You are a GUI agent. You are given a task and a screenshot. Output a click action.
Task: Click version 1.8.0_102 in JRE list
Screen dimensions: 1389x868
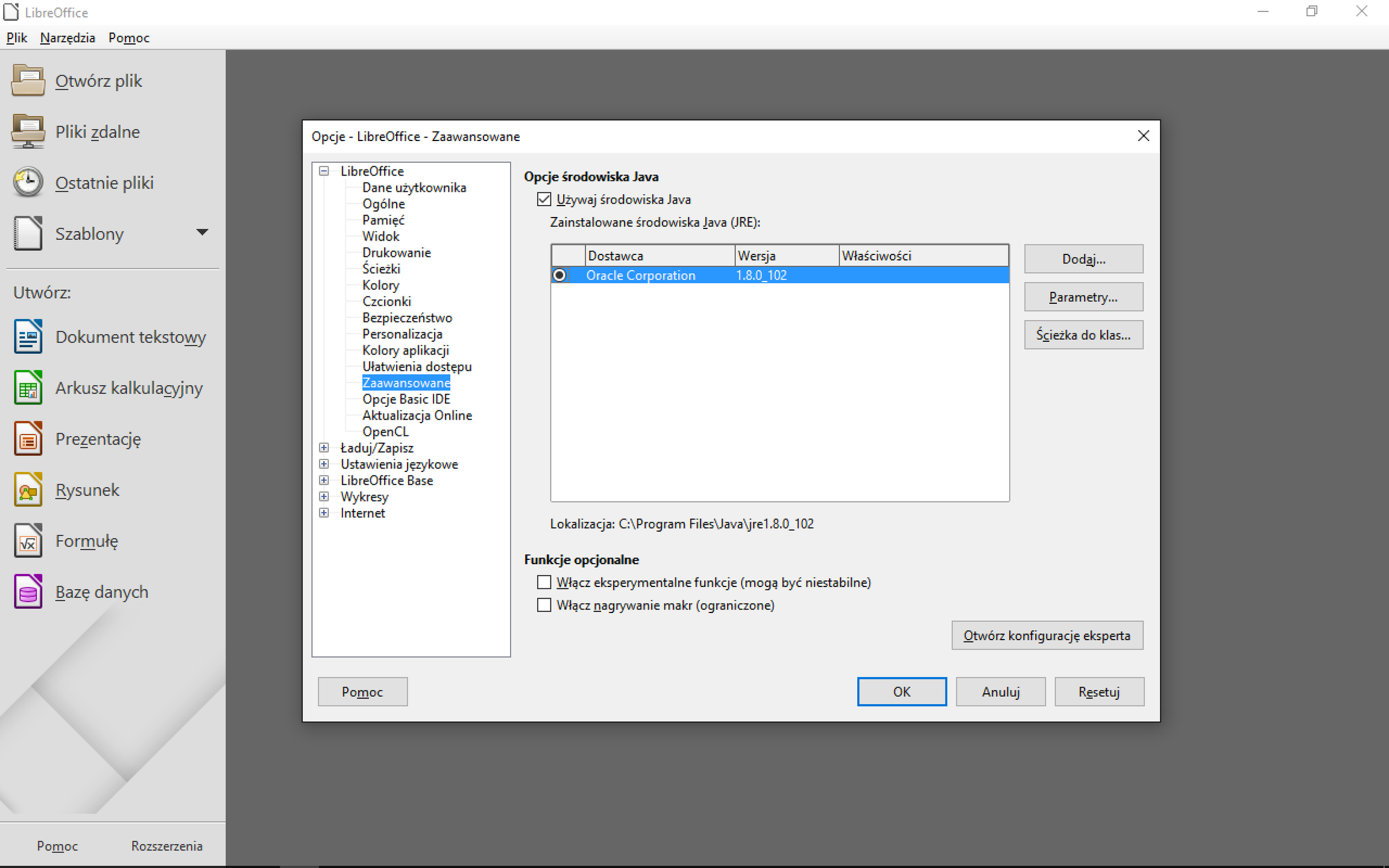761,275
